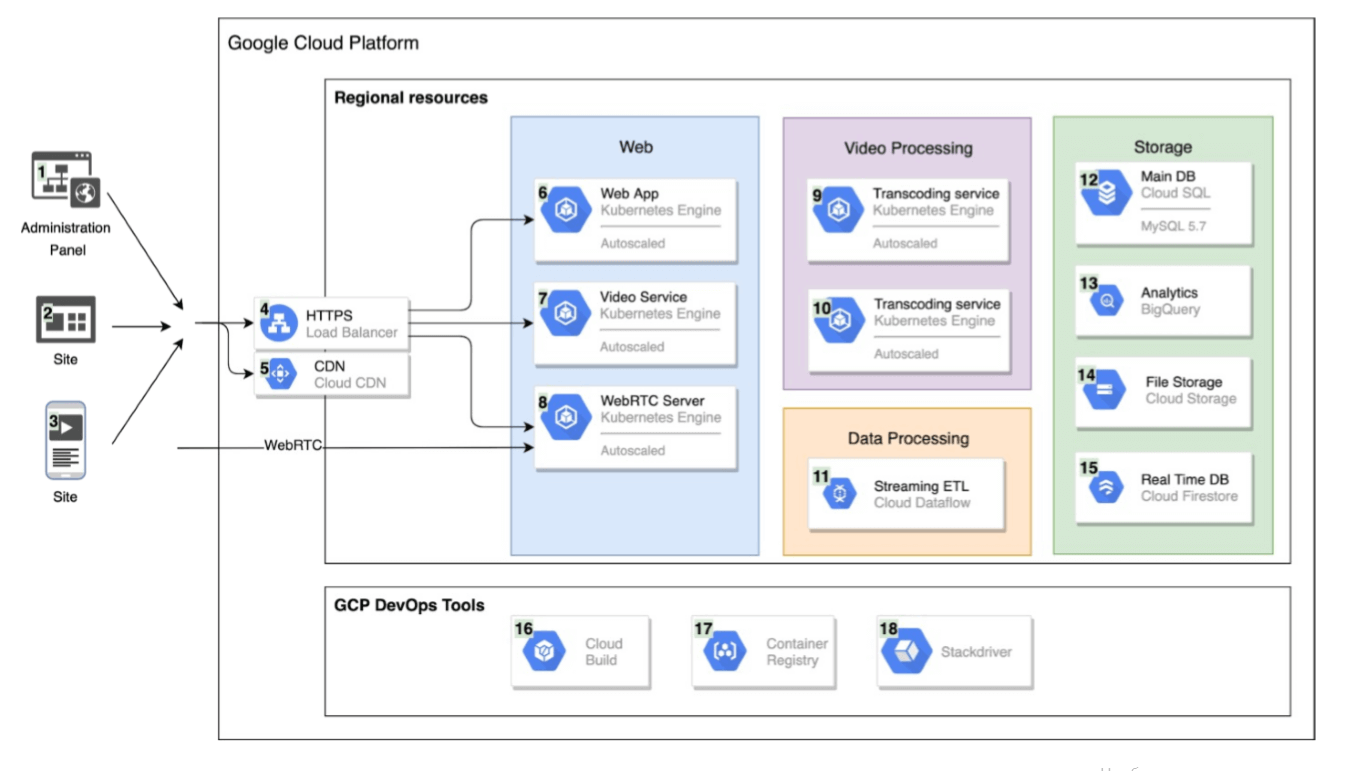Click the Streaming ETL Dataflow icon
Viewport: 1347px width, 771px height.
tap(840, 494)
